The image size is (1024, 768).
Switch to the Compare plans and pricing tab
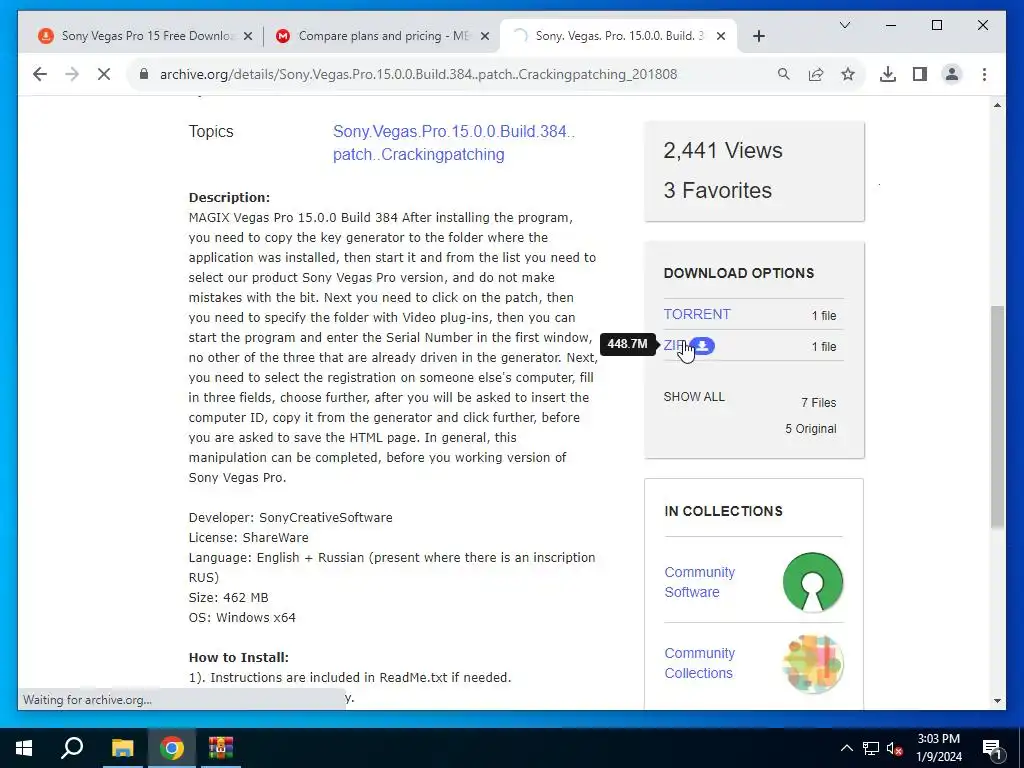pyautogui.click(x=381, y=36)
